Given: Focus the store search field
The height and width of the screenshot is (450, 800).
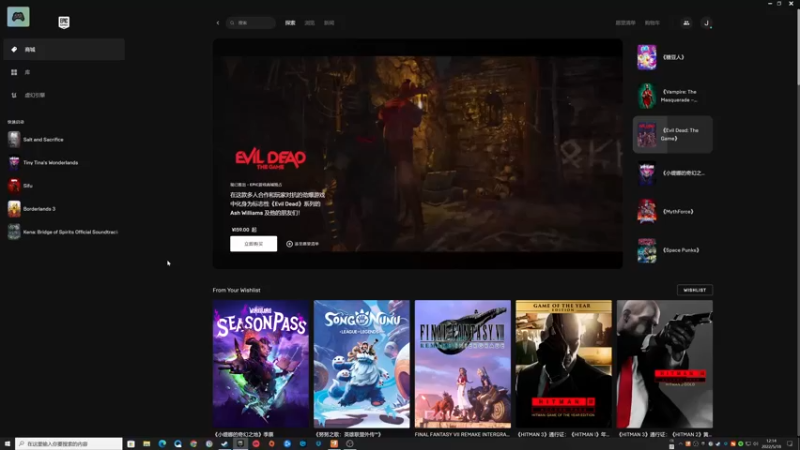Looking at the screenshot, I should (x=251, y=23).
